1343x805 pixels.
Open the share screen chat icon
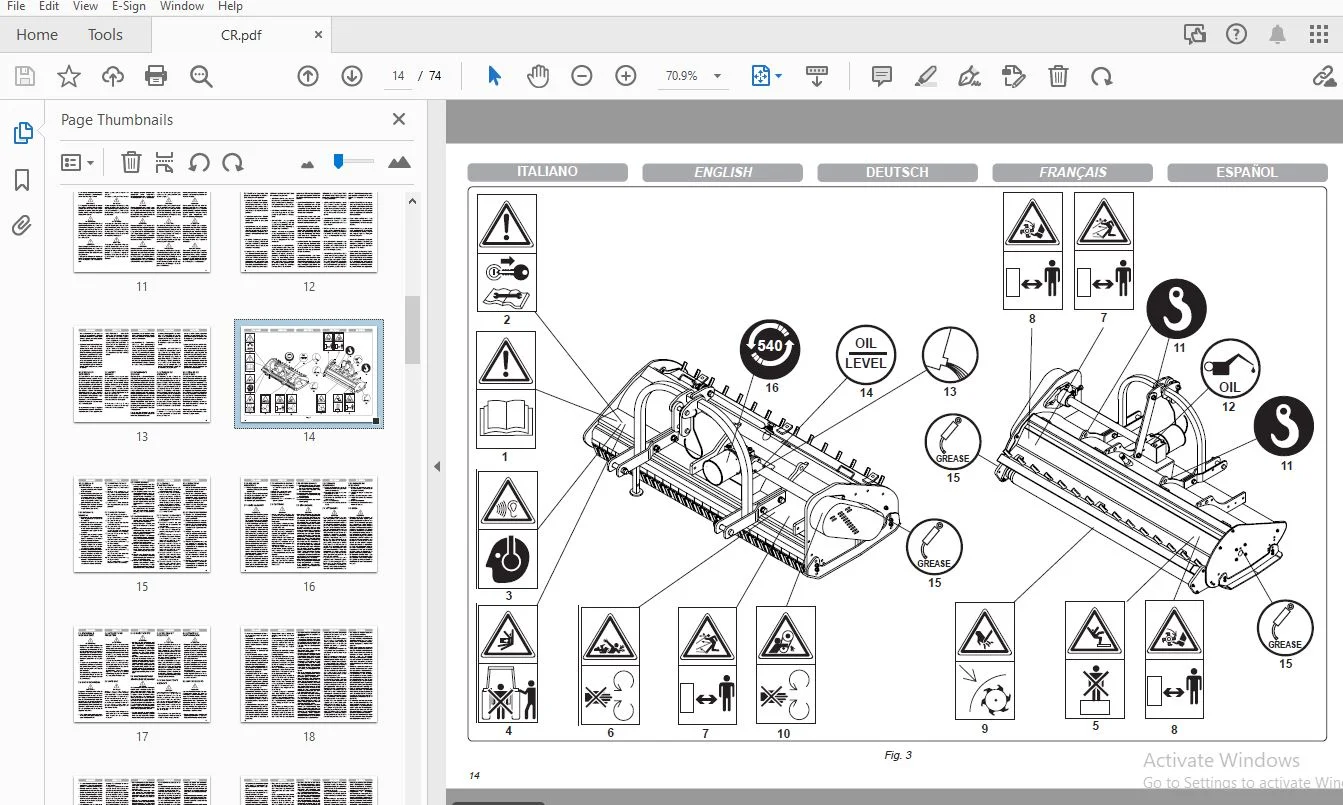[1195, 34]
